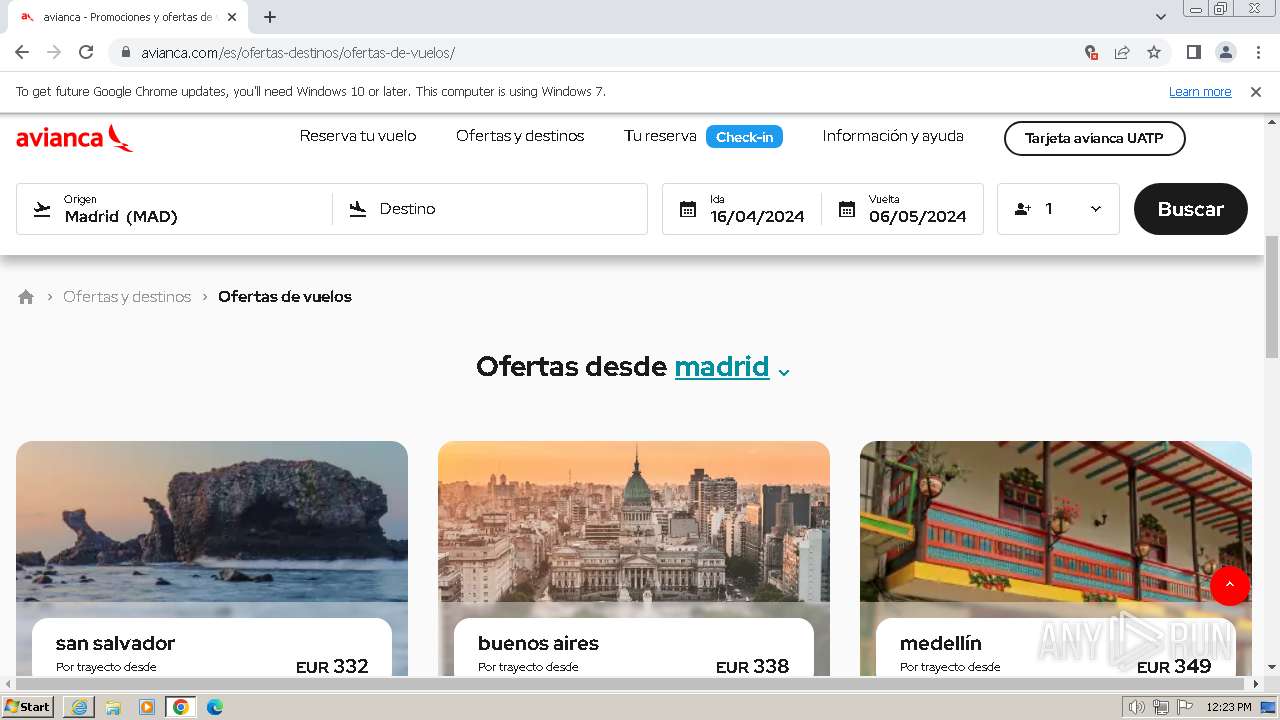Click the Ida calendar icon
This screenshot has width=1280, height=720.
(688, 209)
